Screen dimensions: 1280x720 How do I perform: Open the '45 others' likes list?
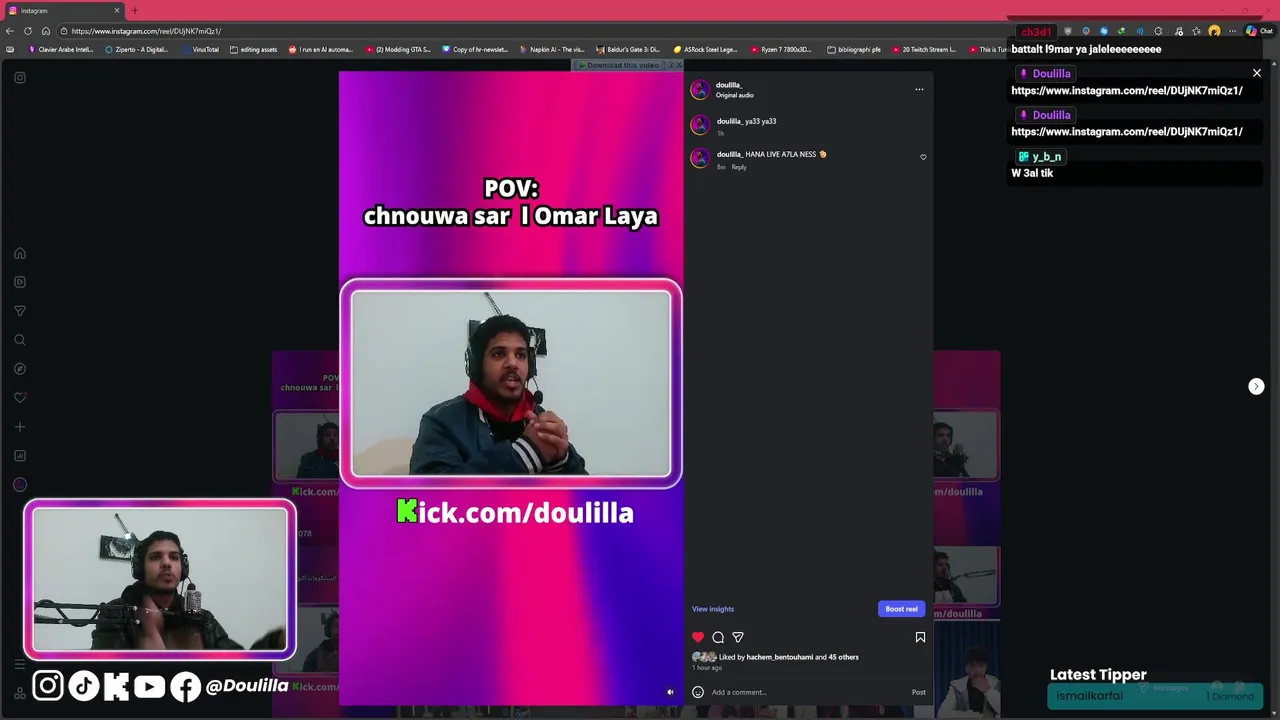click(x=844, y=657)
